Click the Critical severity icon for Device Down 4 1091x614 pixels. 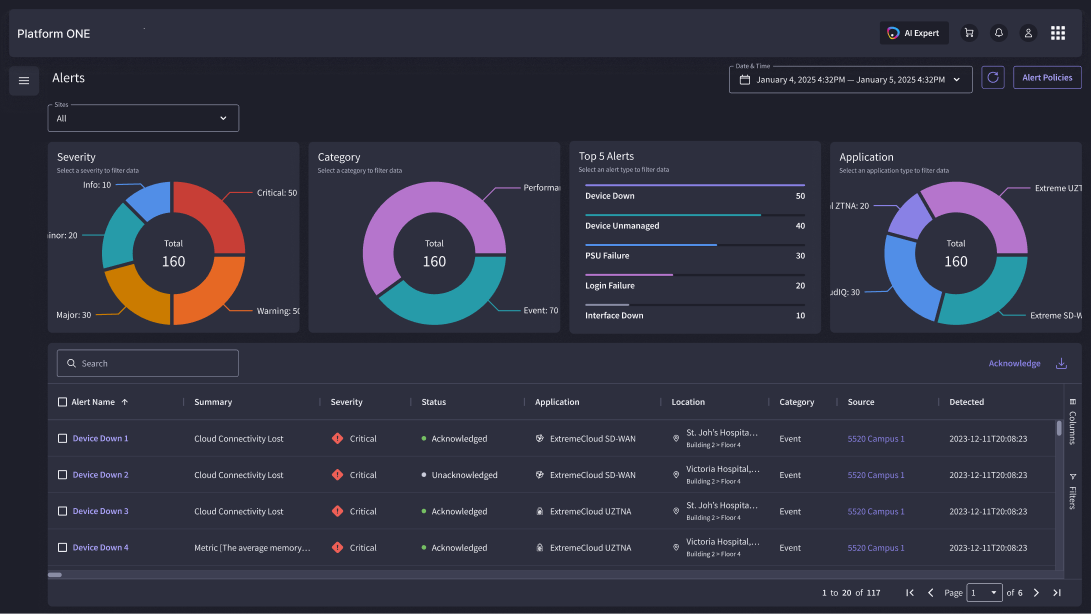pos(337,547)
